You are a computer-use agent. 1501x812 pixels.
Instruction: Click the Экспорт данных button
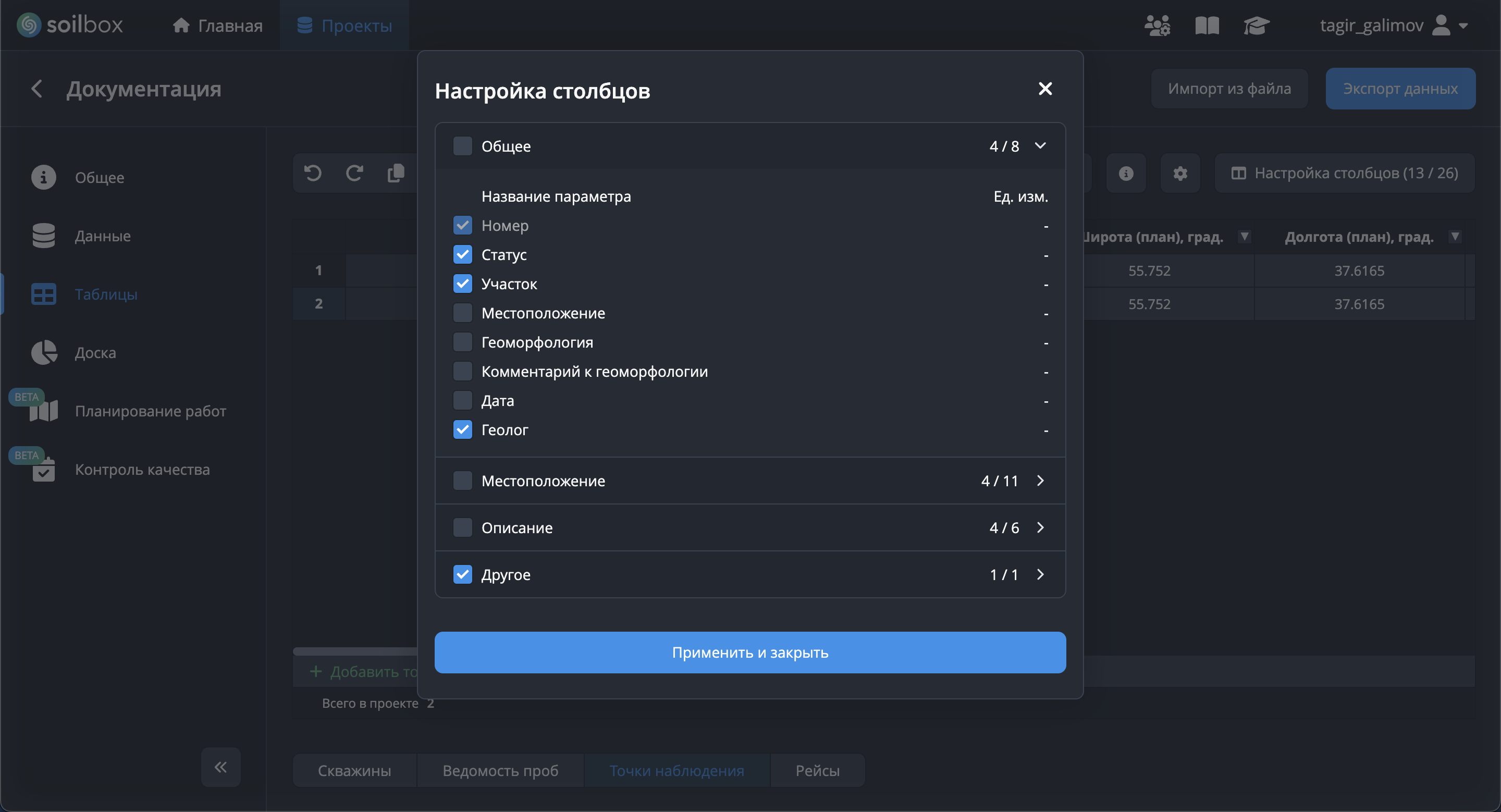1399,89
